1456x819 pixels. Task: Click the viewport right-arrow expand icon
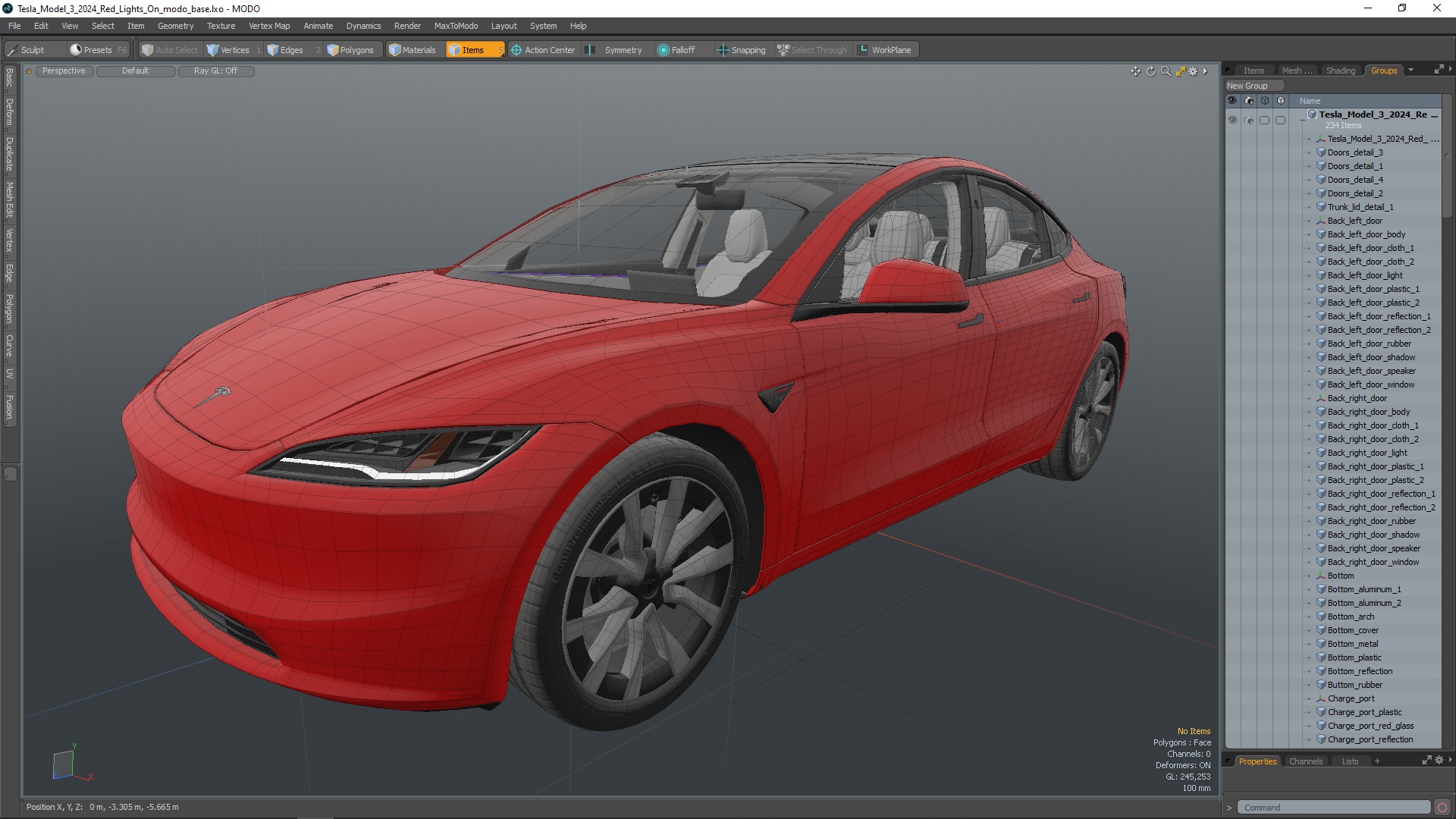coord(1205,71)
